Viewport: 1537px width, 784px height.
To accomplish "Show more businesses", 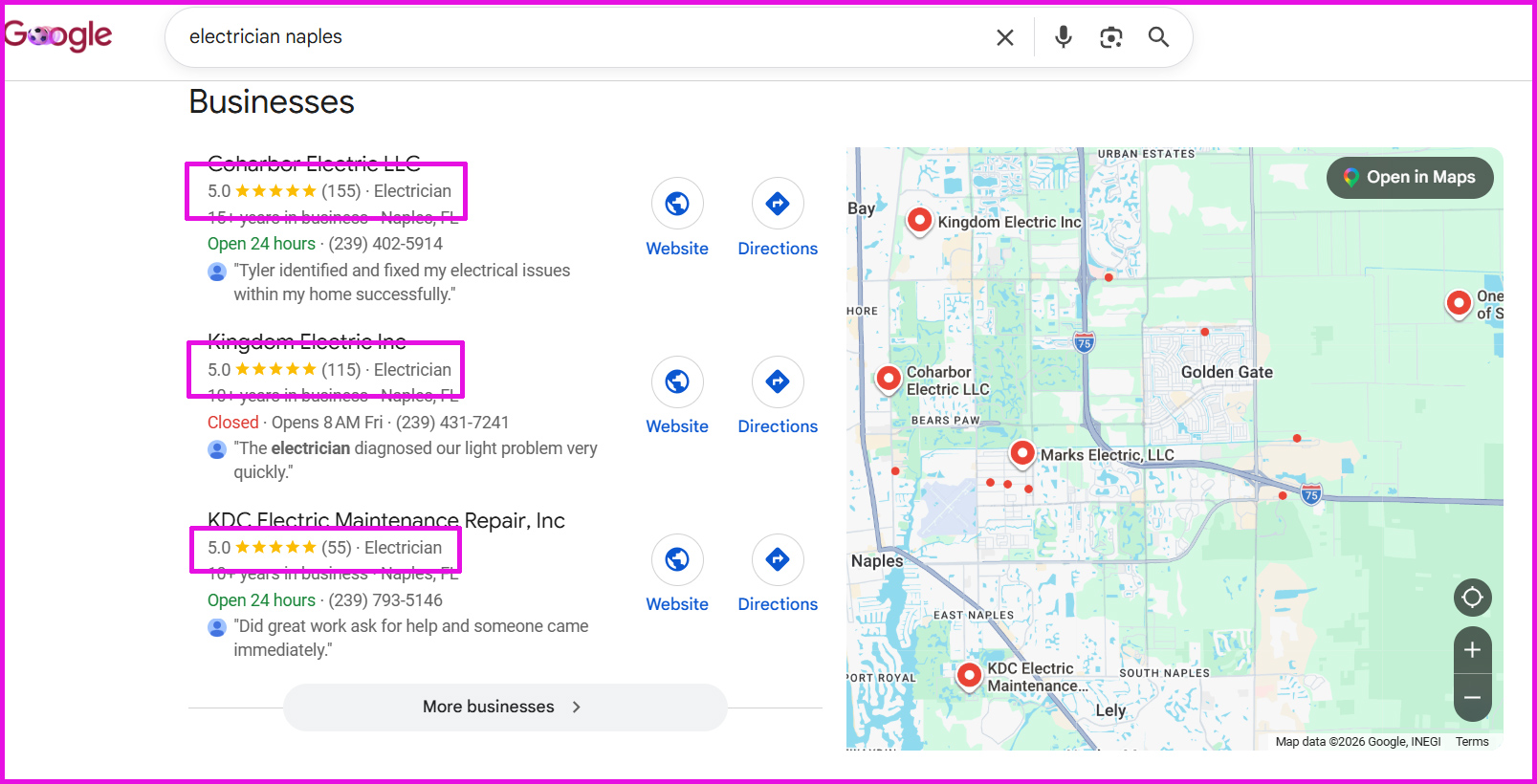I will [504, 707].
